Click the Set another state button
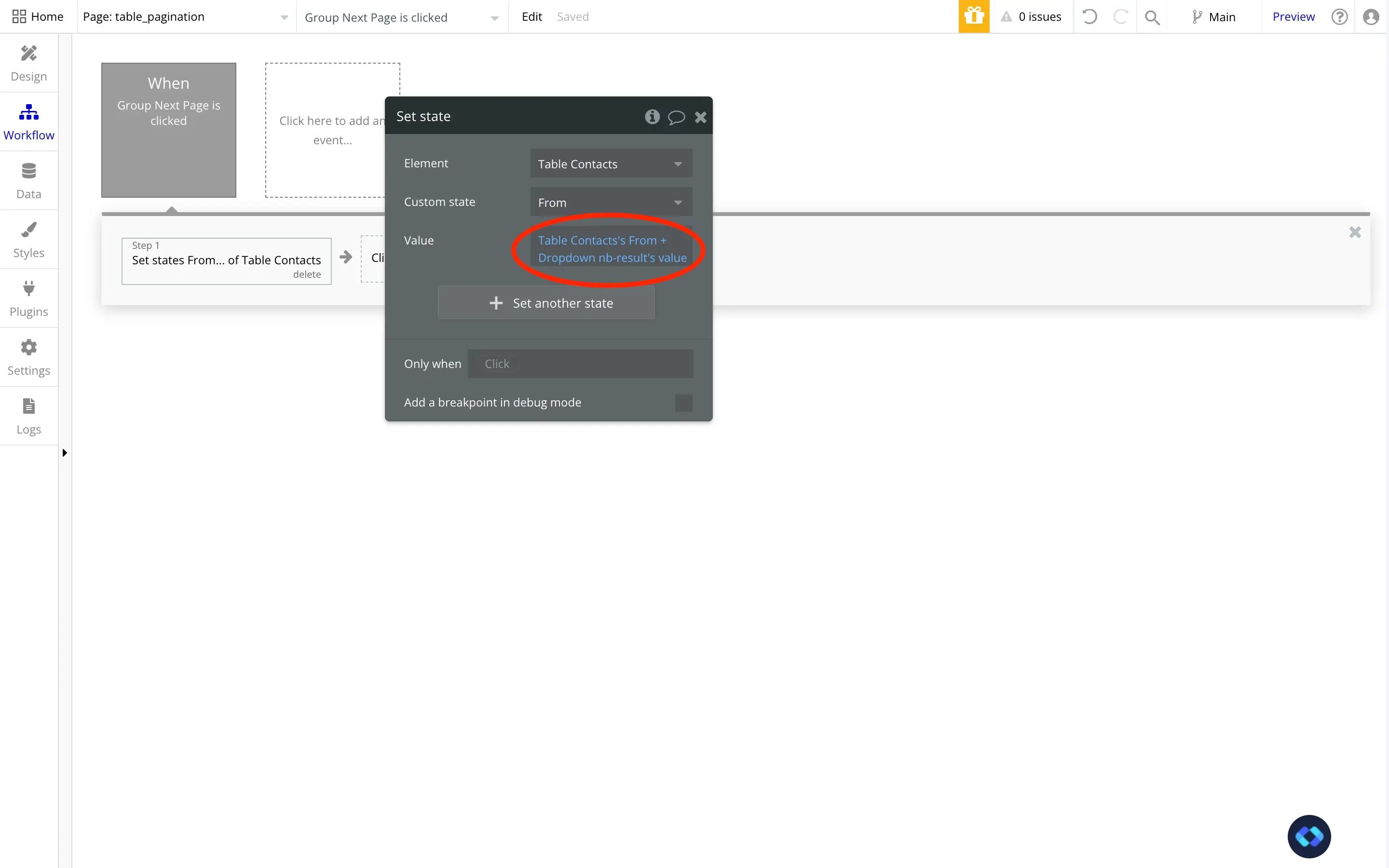The height and width of the screenshot is (868, 1389). click(546, 303)
